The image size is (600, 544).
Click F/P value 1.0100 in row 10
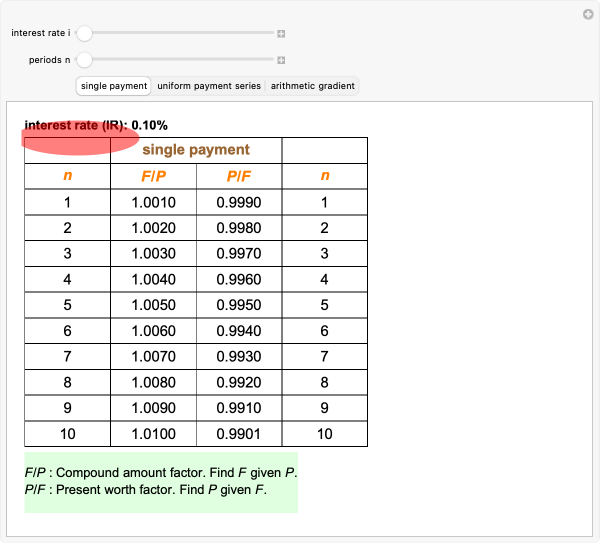click(153, 434)
